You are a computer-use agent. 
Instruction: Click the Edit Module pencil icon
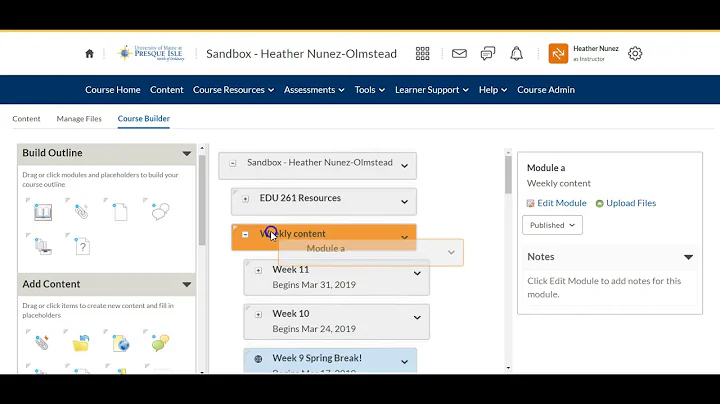click(530, 203)
